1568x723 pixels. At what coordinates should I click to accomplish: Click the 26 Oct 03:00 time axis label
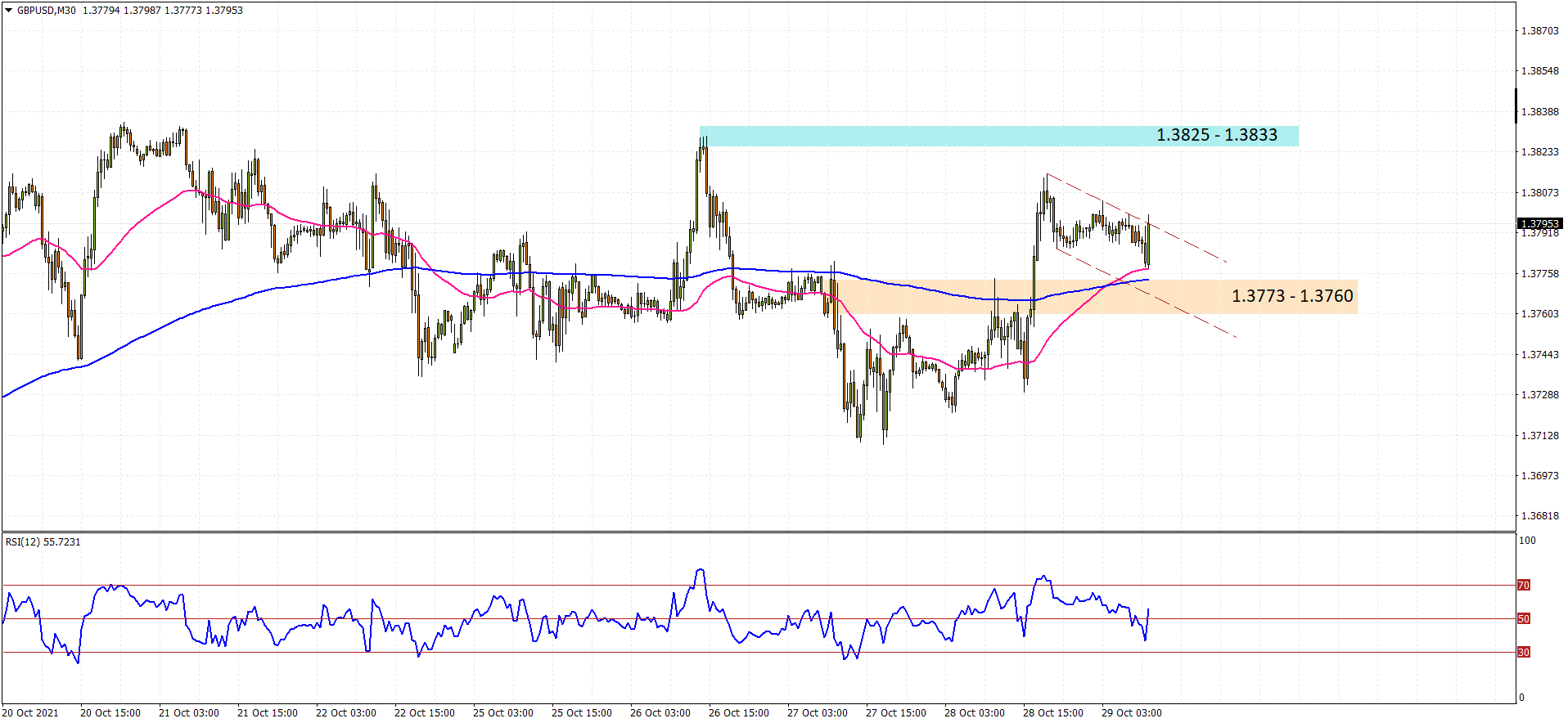(x=660, y=713)
